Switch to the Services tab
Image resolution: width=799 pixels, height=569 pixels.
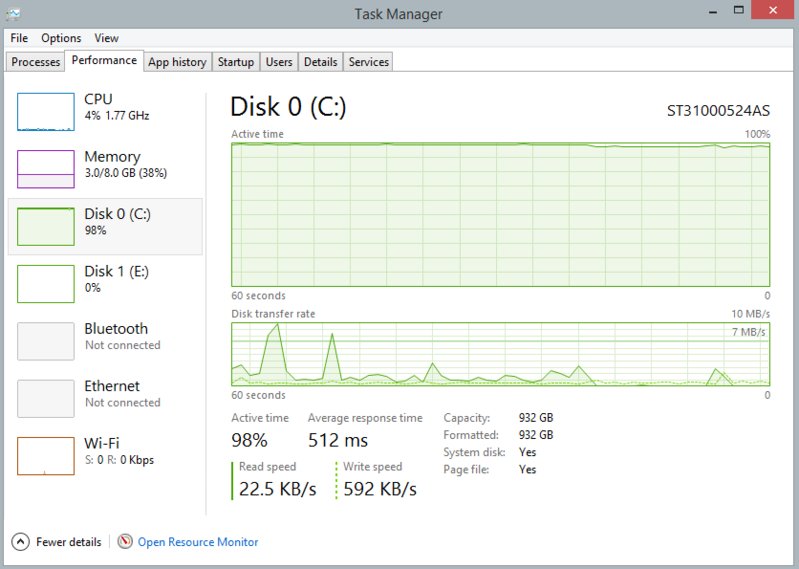[x=368, y=62]
